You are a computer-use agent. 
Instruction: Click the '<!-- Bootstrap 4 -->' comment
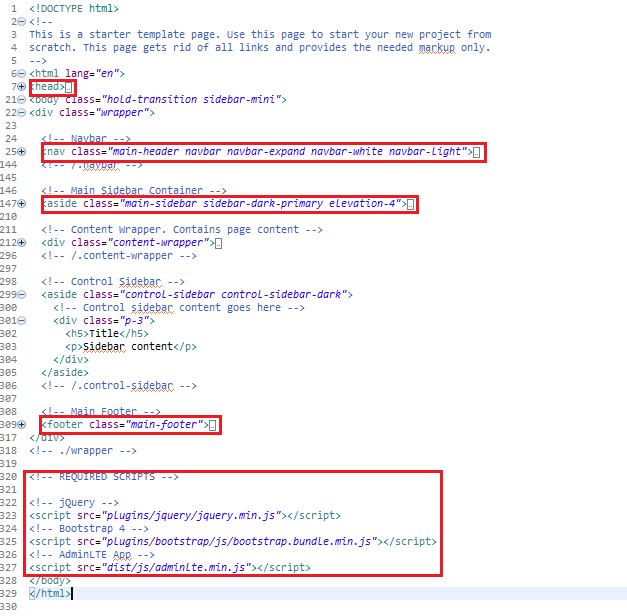coord(89,528)
